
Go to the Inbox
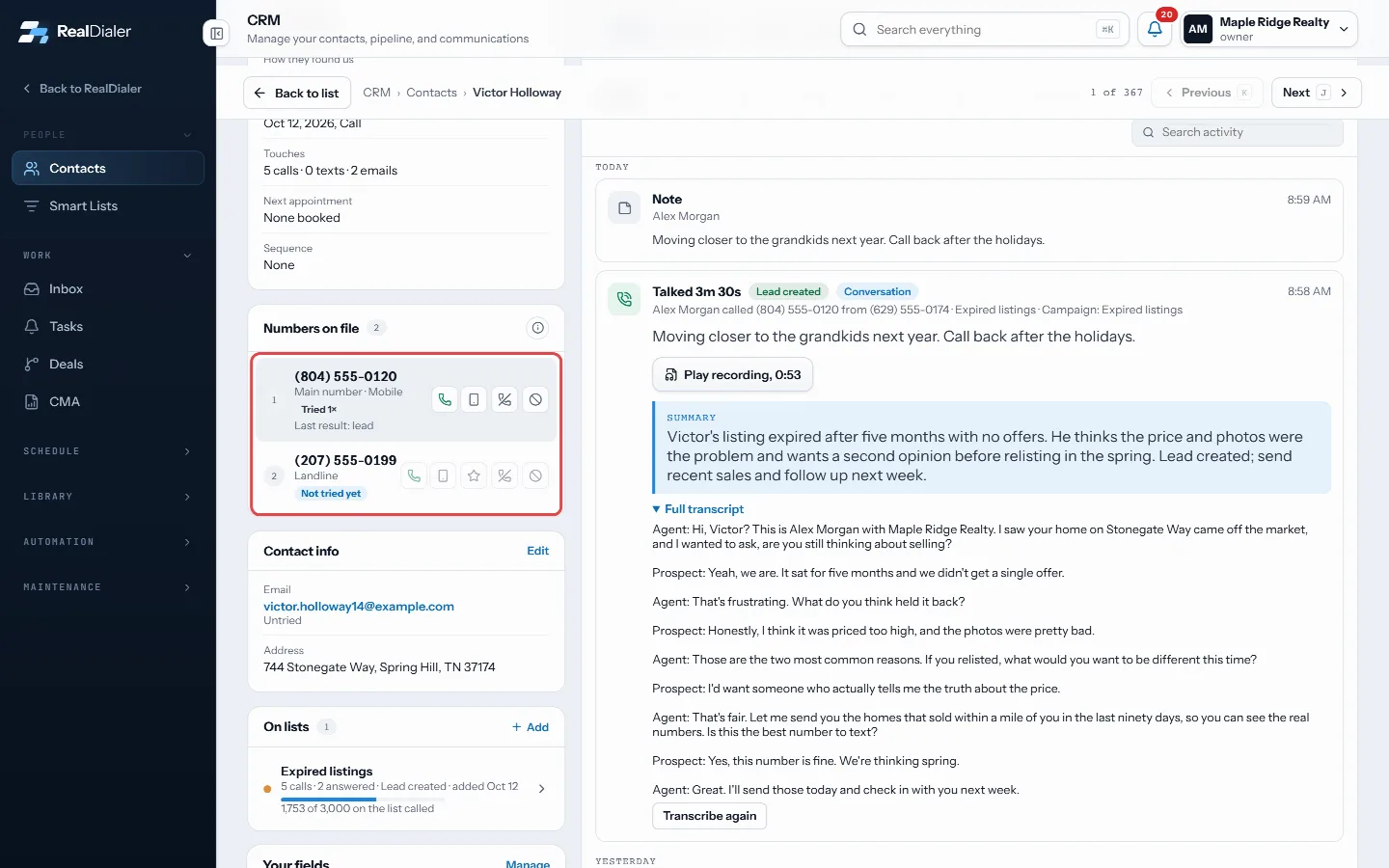click(x=108, y=289)
